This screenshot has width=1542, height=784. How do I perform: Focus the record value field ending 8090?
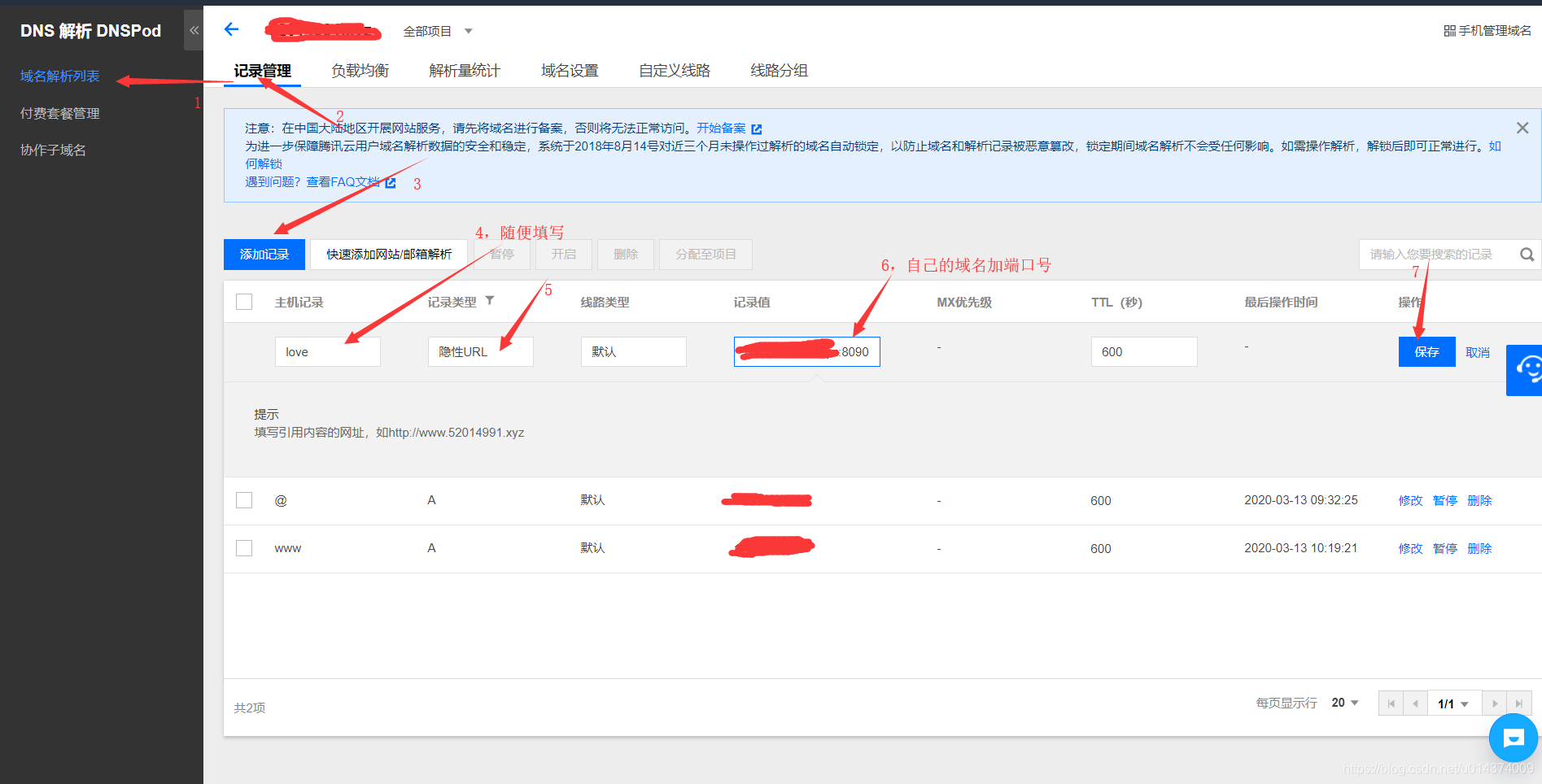coord(806,351)
